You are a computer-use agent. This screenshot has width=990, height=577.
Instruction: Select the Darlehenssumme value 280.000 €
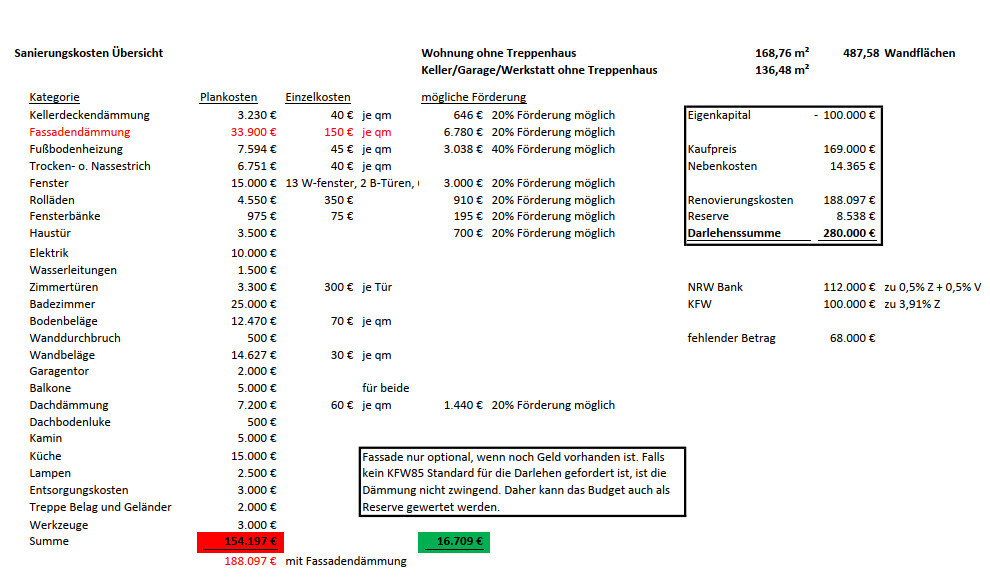tap(850, 234)
